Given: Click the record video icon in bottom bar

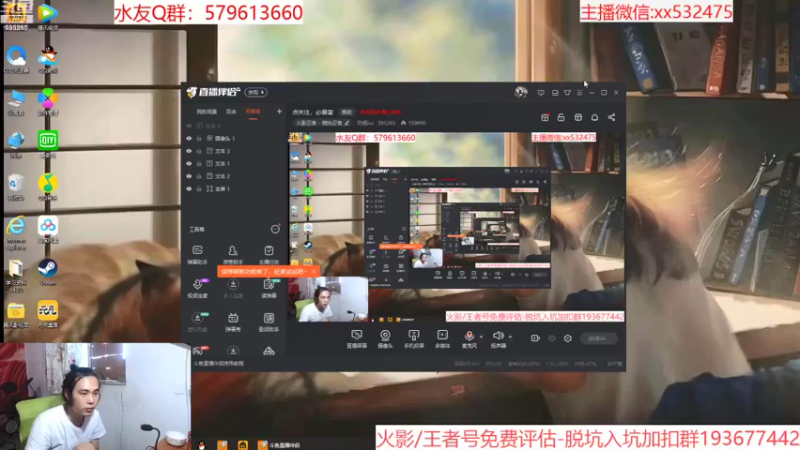Looking at the screenshot, I should pyautogui.click(x=535, y=338).
